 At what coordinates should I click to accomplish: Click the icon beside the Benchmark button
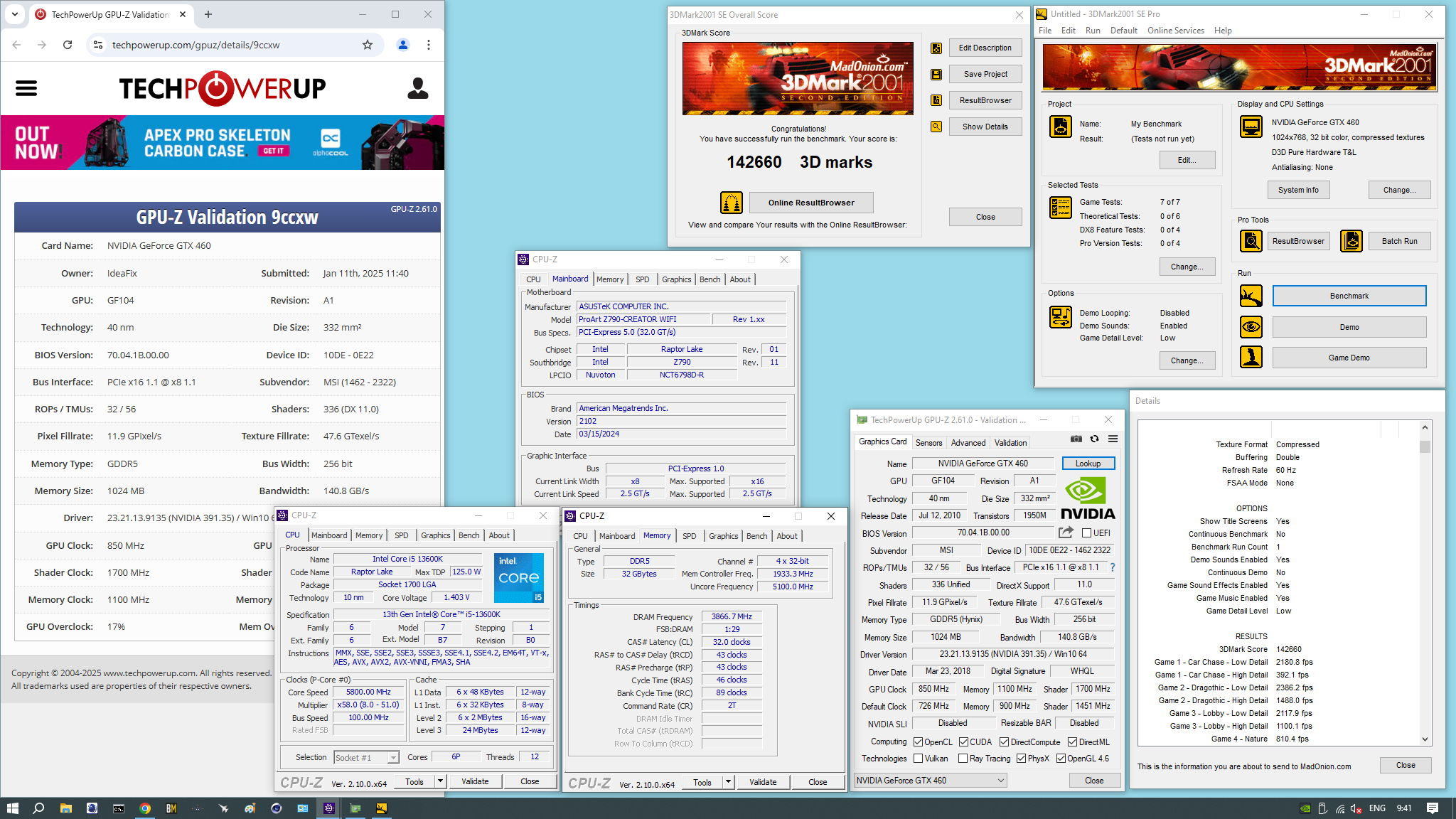(x=1251, y=296)
